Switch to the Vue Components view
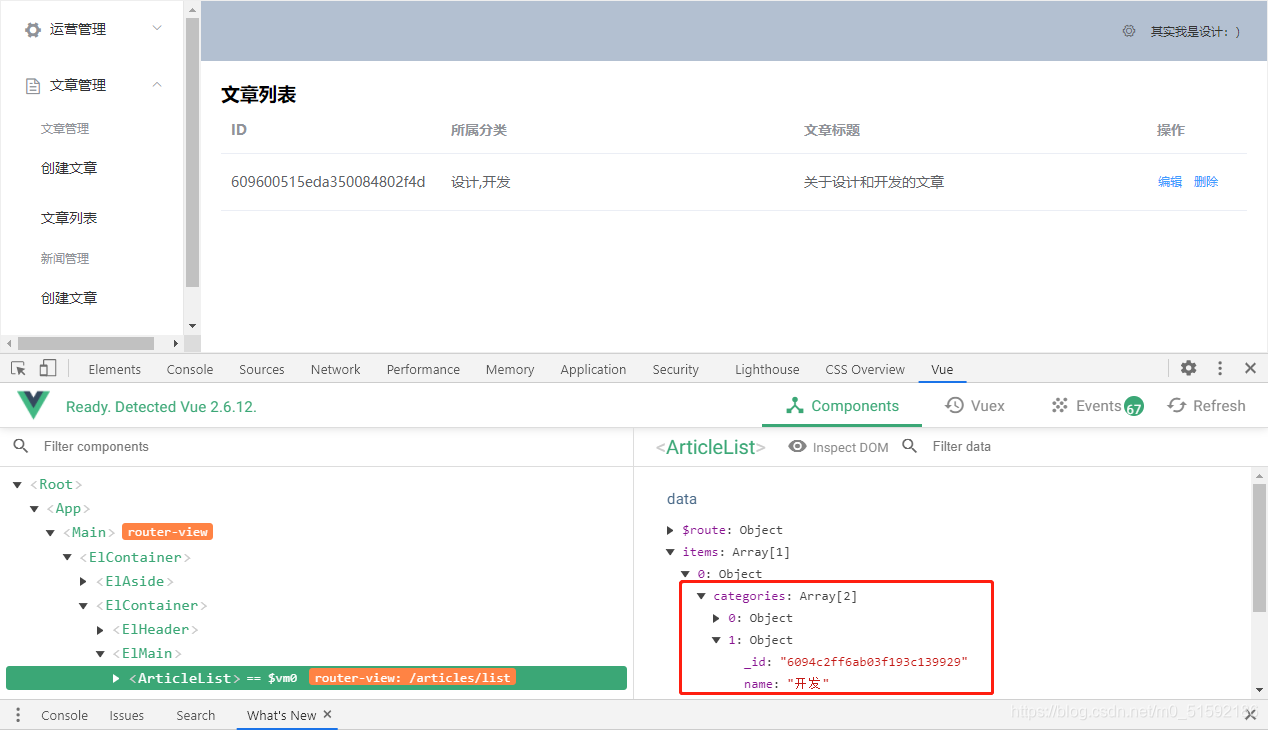The image size is (1268, 730). 842,406
